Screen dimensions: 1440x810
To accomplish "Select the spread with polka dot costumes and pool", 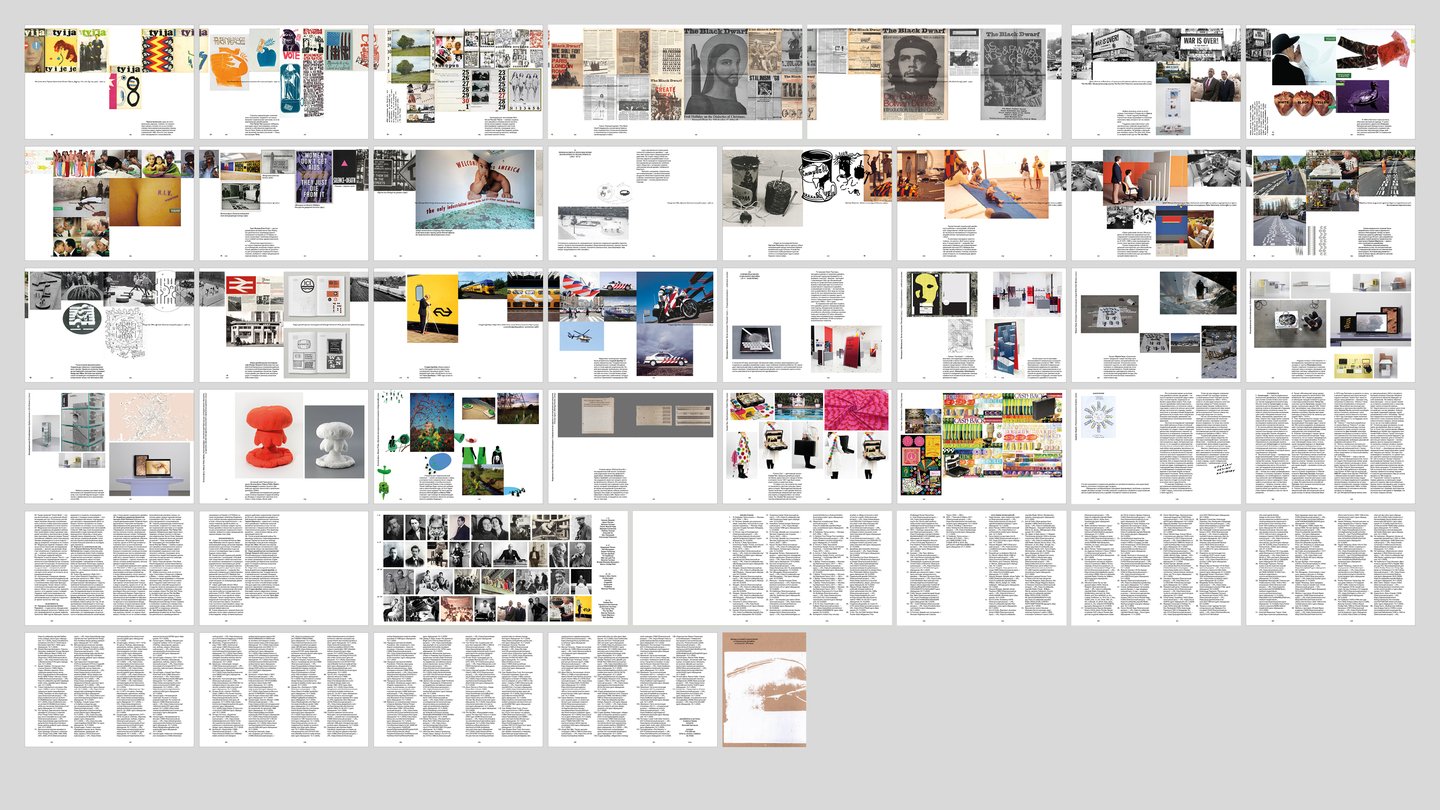I will [x=807, y=447].
